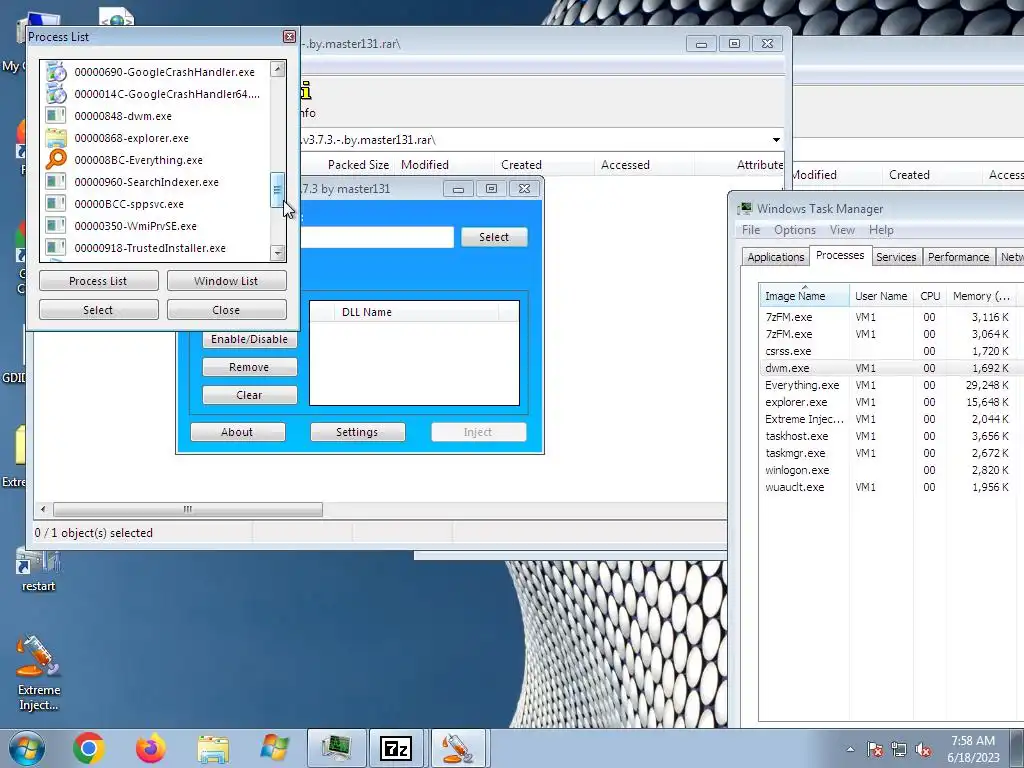Click the TrustedInstaller.exe process icon
Image resolution: width=1024 pixels, height=768 pixels.
coord(56,248)
